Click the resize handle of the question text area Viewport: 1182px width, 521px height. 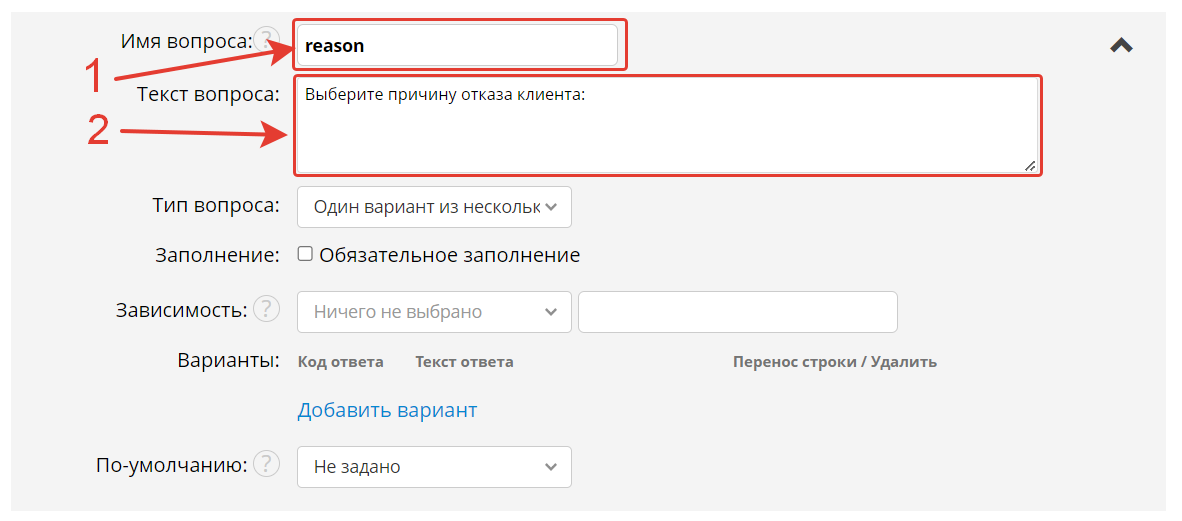[1030, 166]
